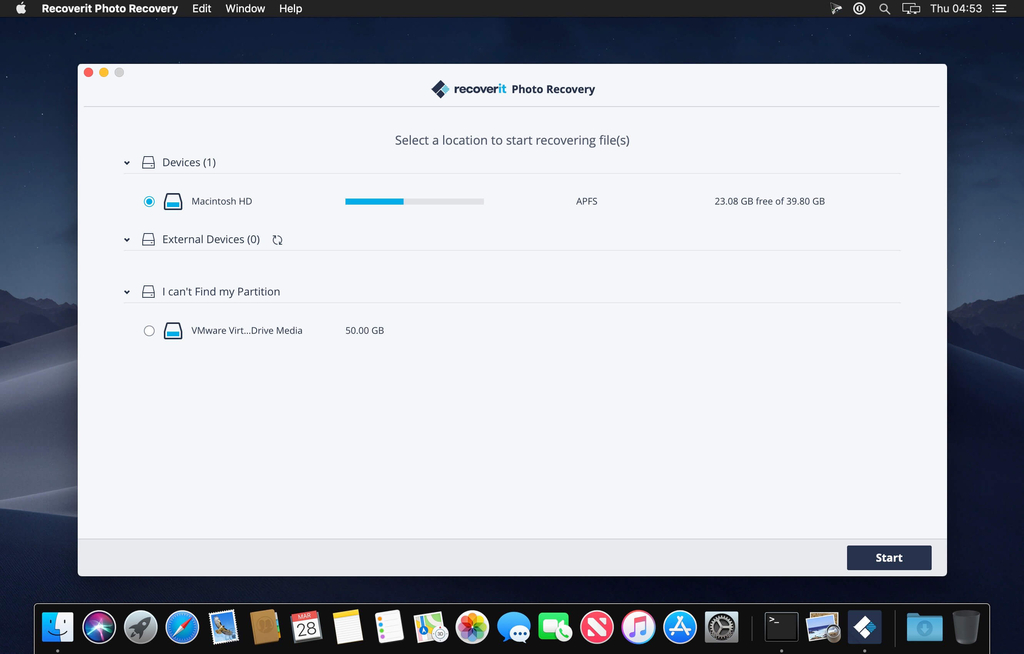Click '23.08 GB free of 39.80 GB' text
The height and width of the screenshot is (654, 1024).
coord(769,201)
